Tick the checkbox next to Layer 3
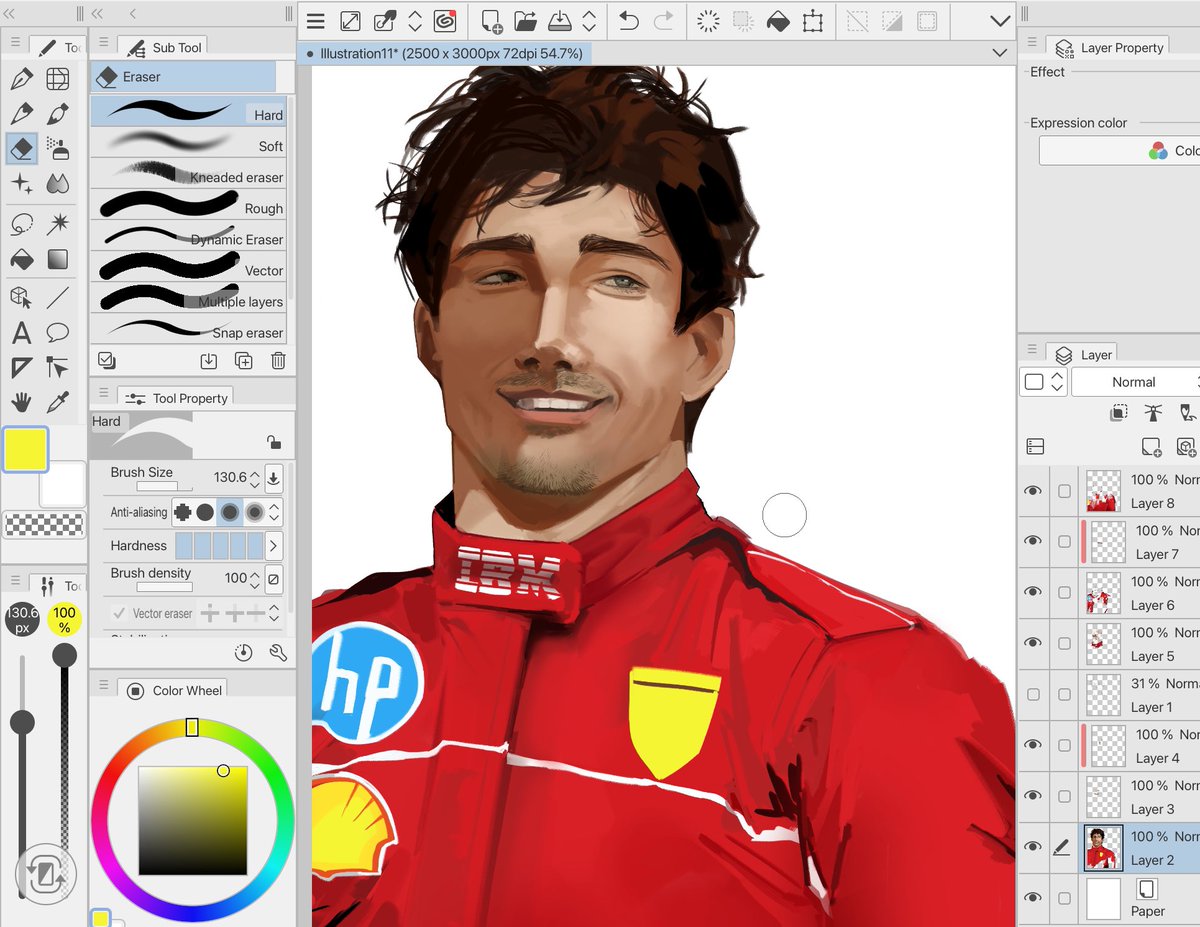Image resolution: width=1200 pixels, height=927 pixels. 1064,796
